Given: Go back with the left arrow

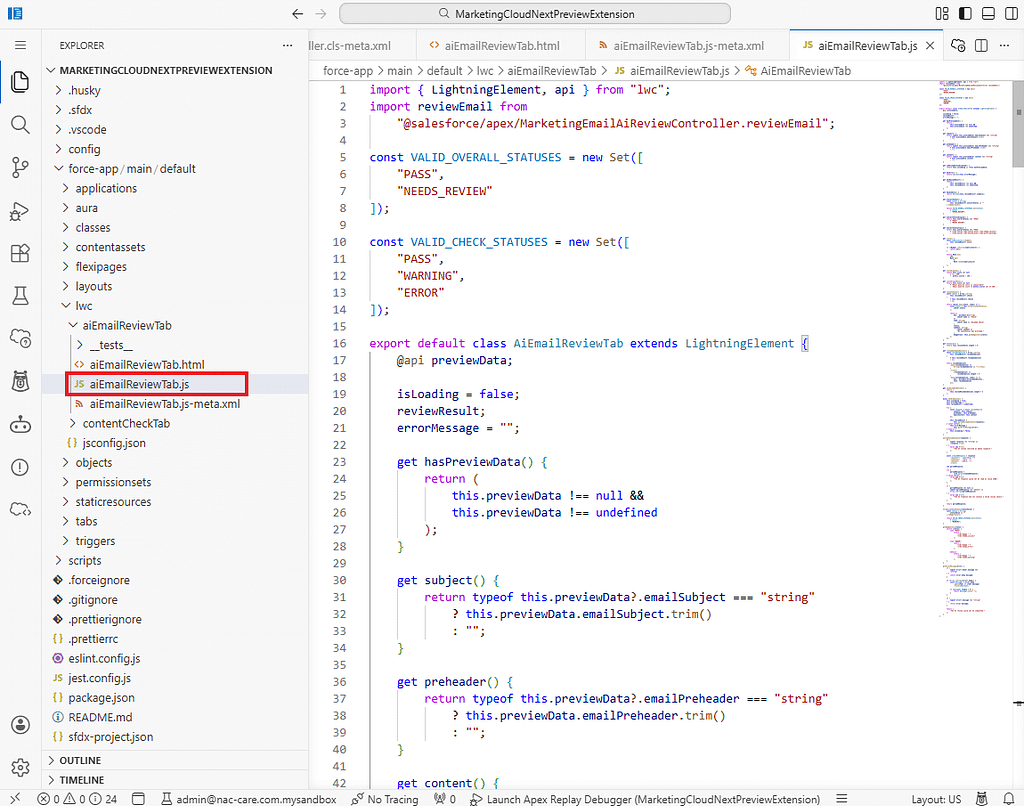Looking at the screenshot, I should point(298,14).
